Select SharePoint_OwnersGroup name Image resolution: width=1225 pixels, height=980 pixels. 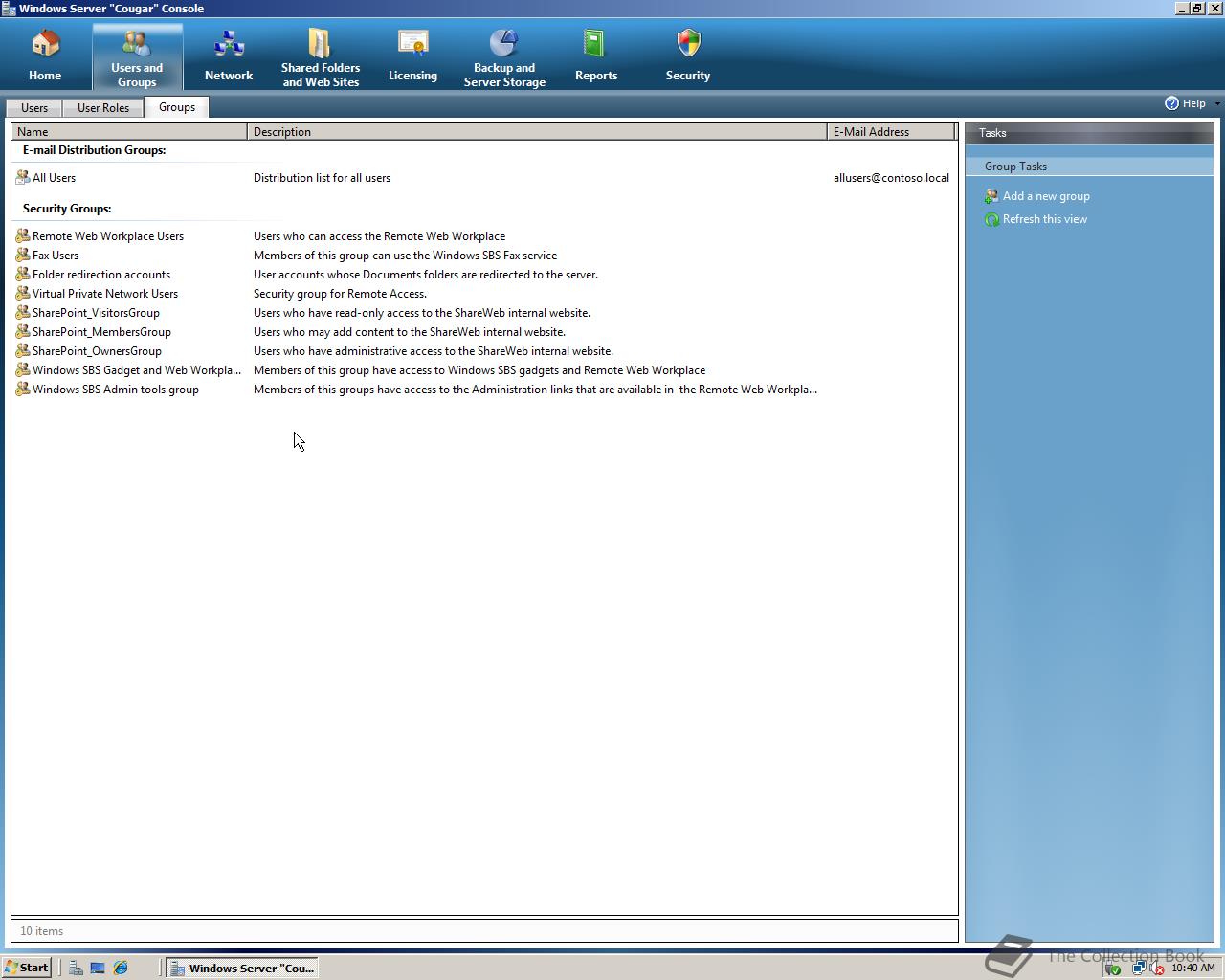click(97, 351)
